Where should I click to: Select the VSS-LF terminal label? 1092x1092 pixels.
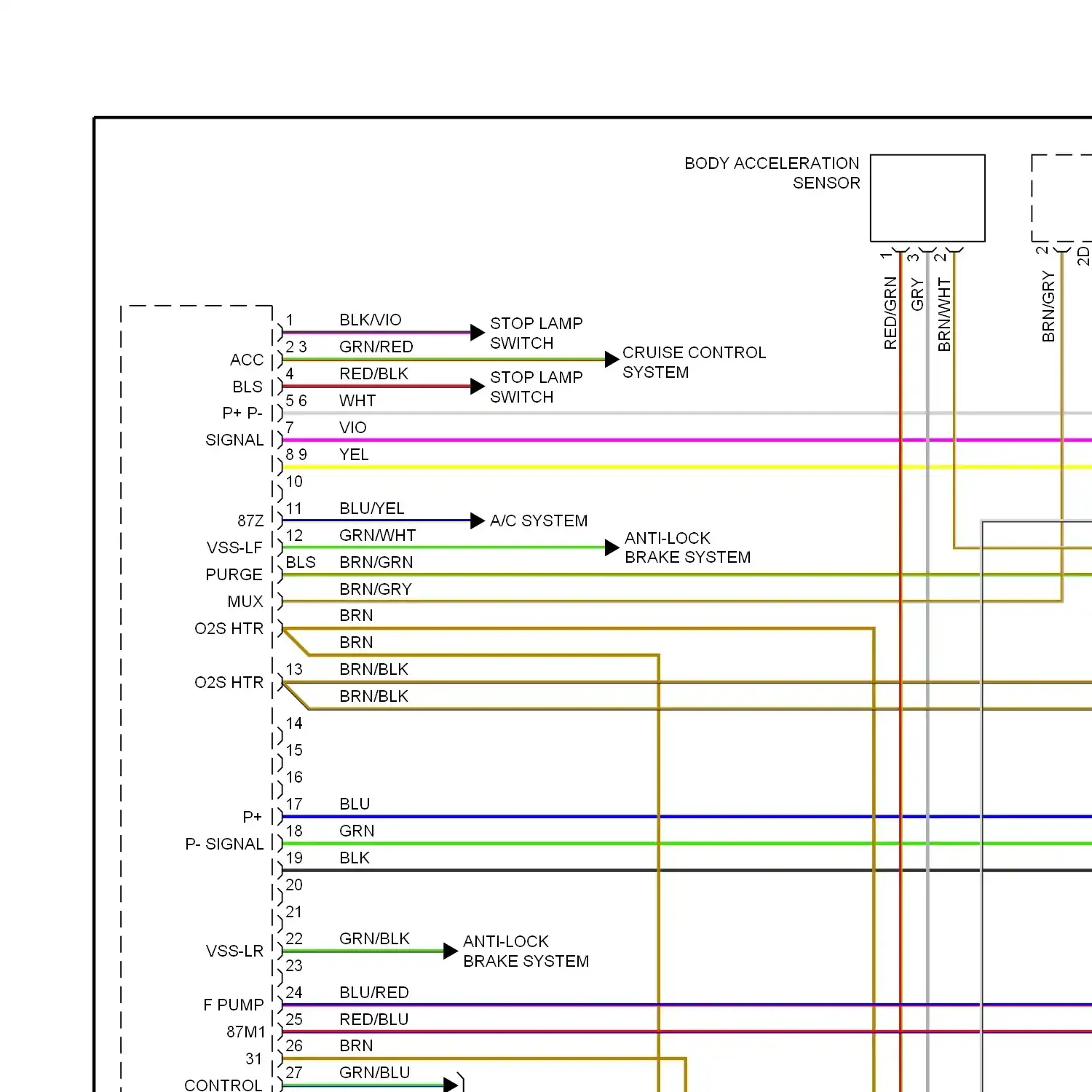[x=234, y=547]
